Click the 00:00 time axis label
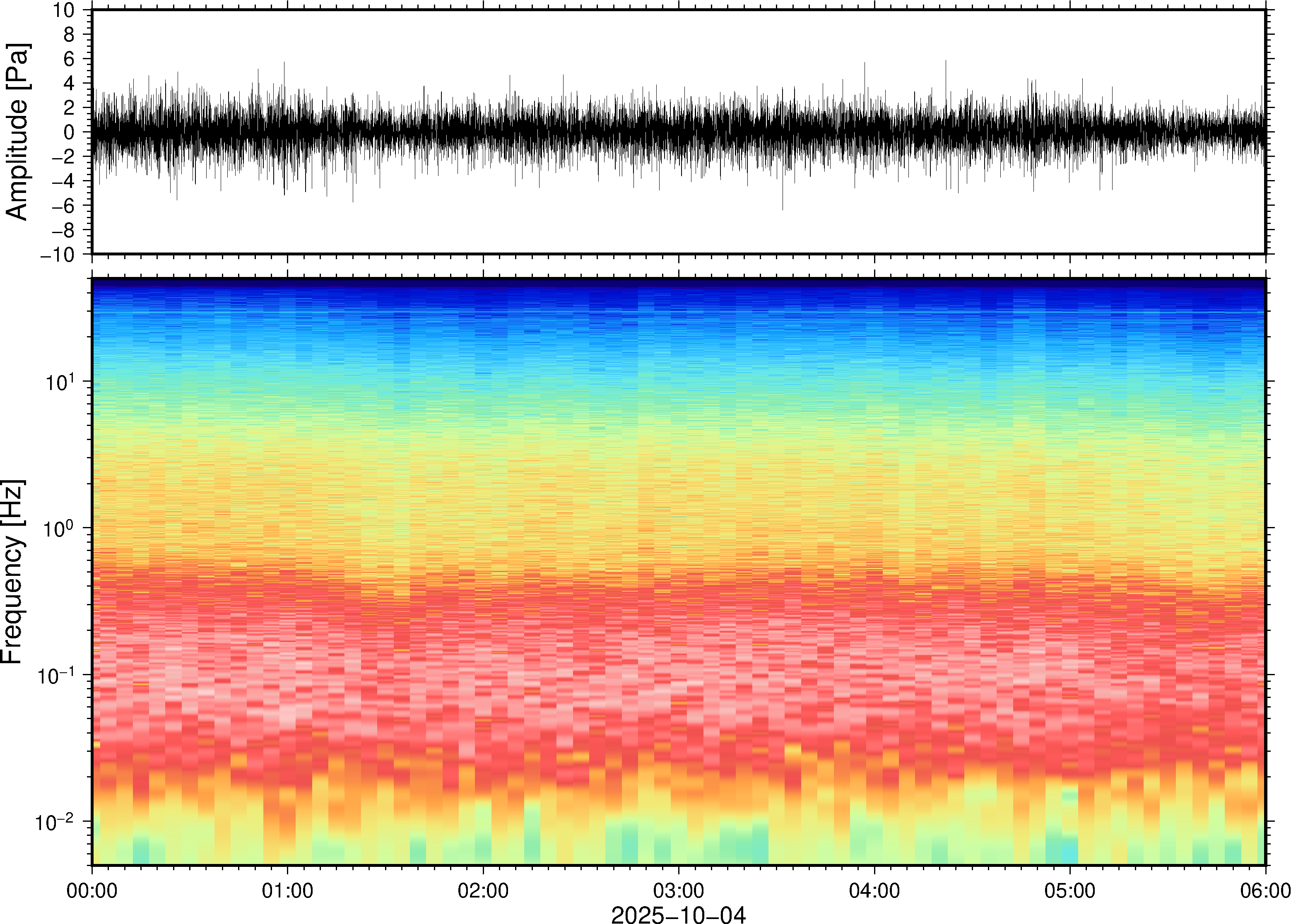 [92, 890]
